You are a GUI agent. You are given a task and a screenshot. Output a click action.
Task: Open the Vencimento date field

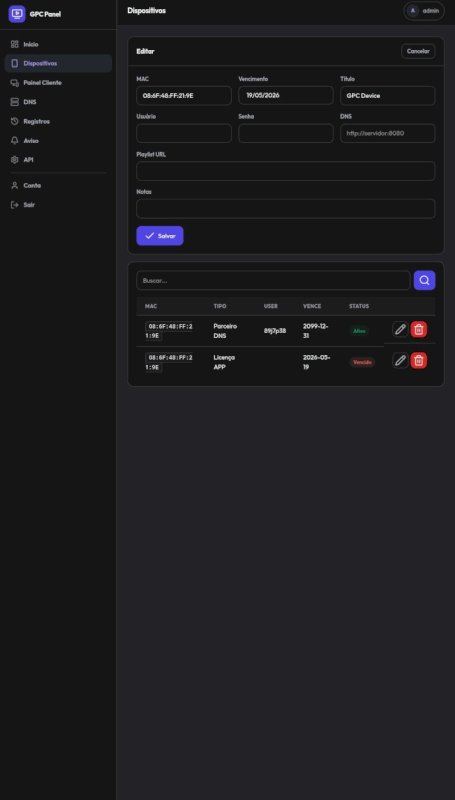[286, 95]
